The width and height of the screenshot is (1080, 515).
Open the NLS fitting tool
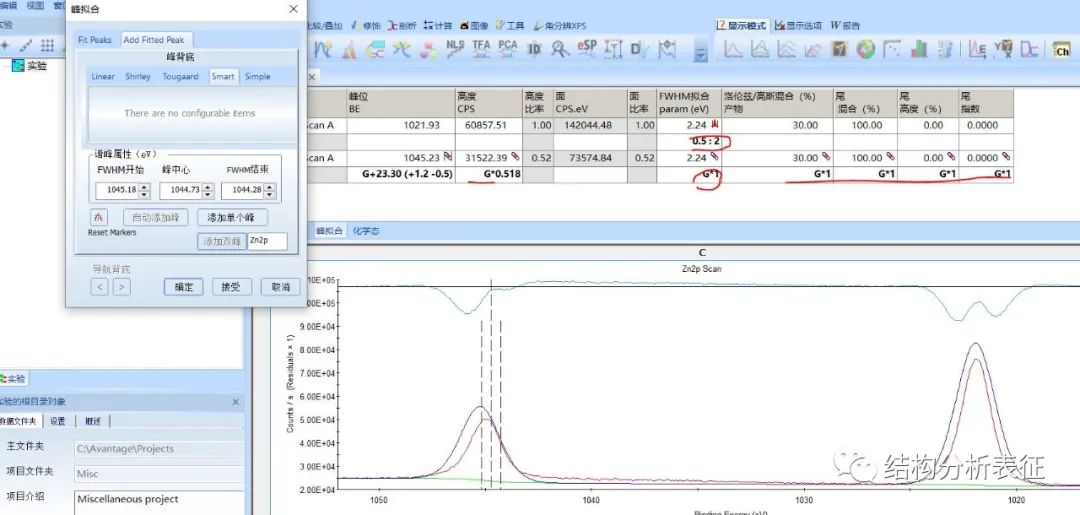click(455, 49)
